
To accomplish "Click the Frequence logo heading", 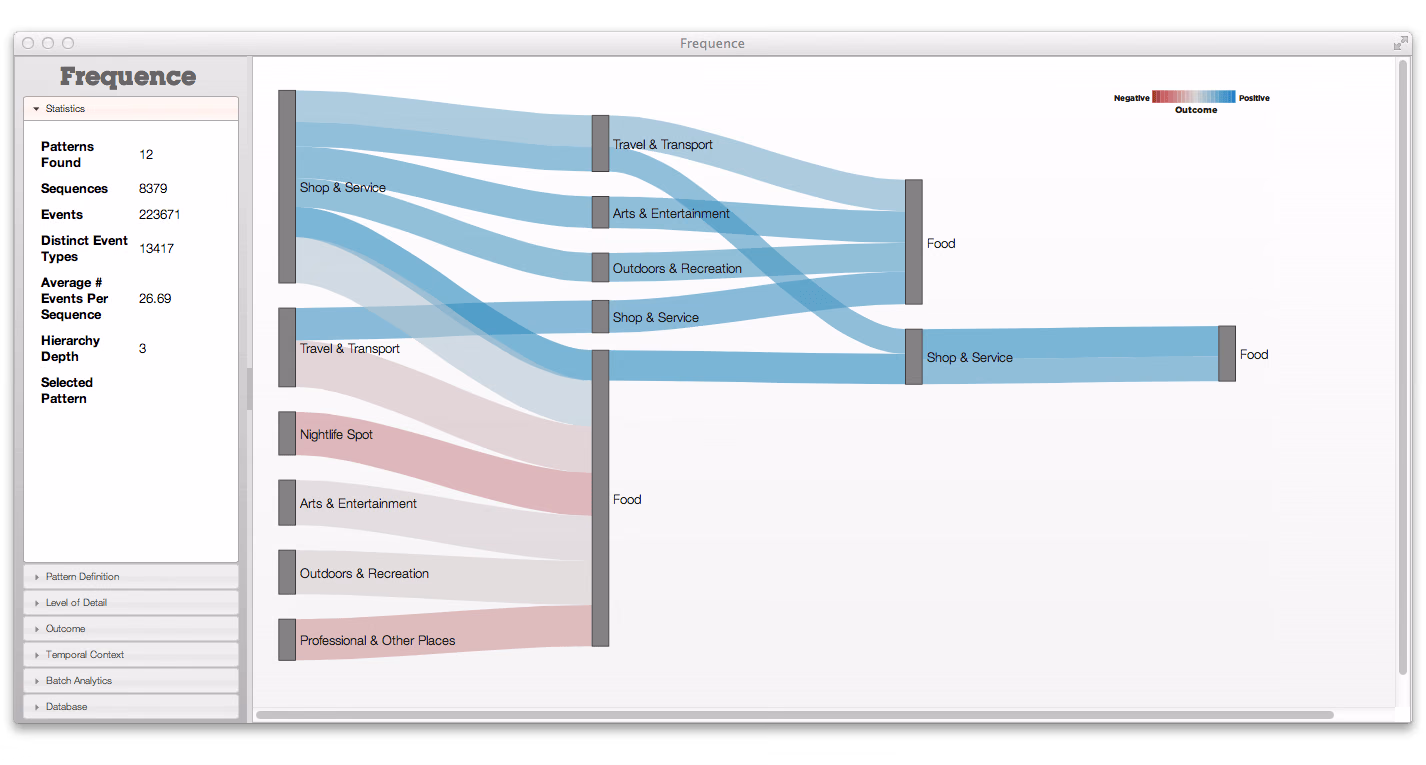I will click(x=128, y=77).
